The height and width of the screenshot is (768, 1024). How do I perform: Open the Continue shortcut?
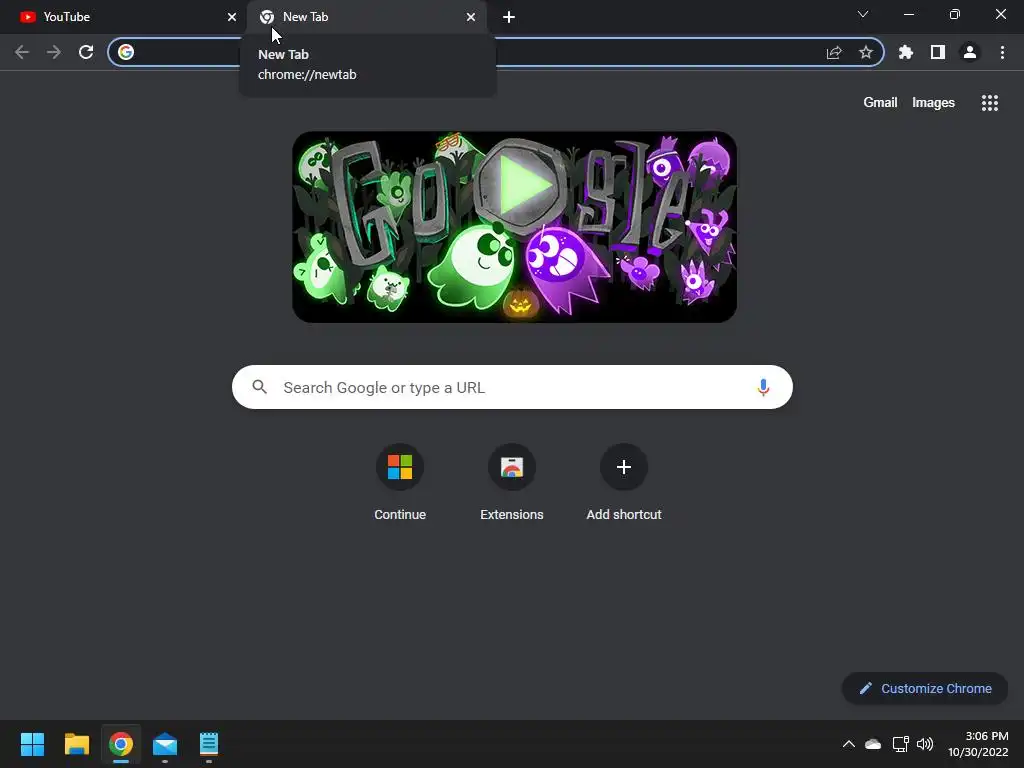pyautogui.click(x=400, y=483)
